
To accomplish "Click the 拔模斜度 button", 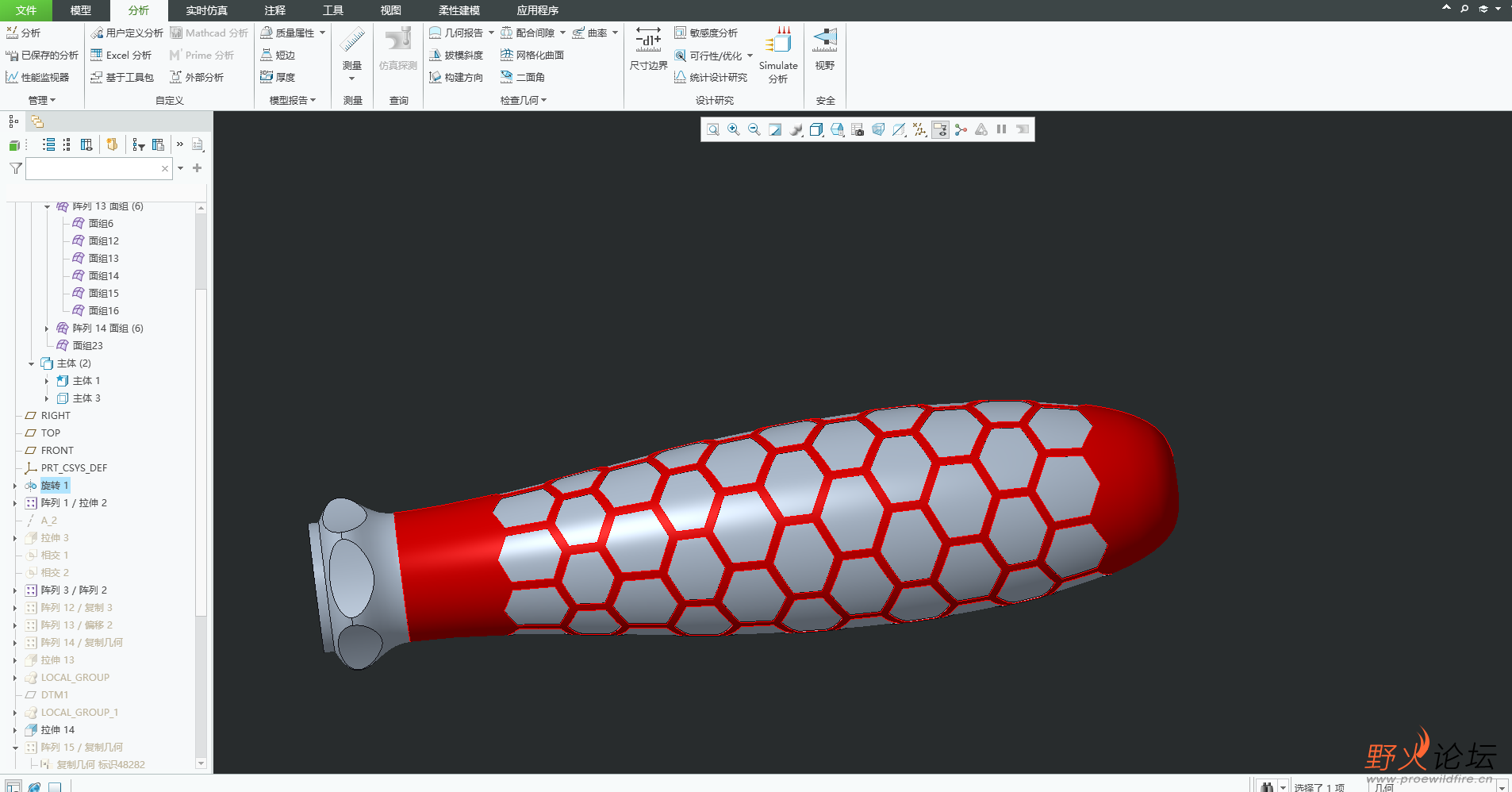I will click(x=456, y=55).
